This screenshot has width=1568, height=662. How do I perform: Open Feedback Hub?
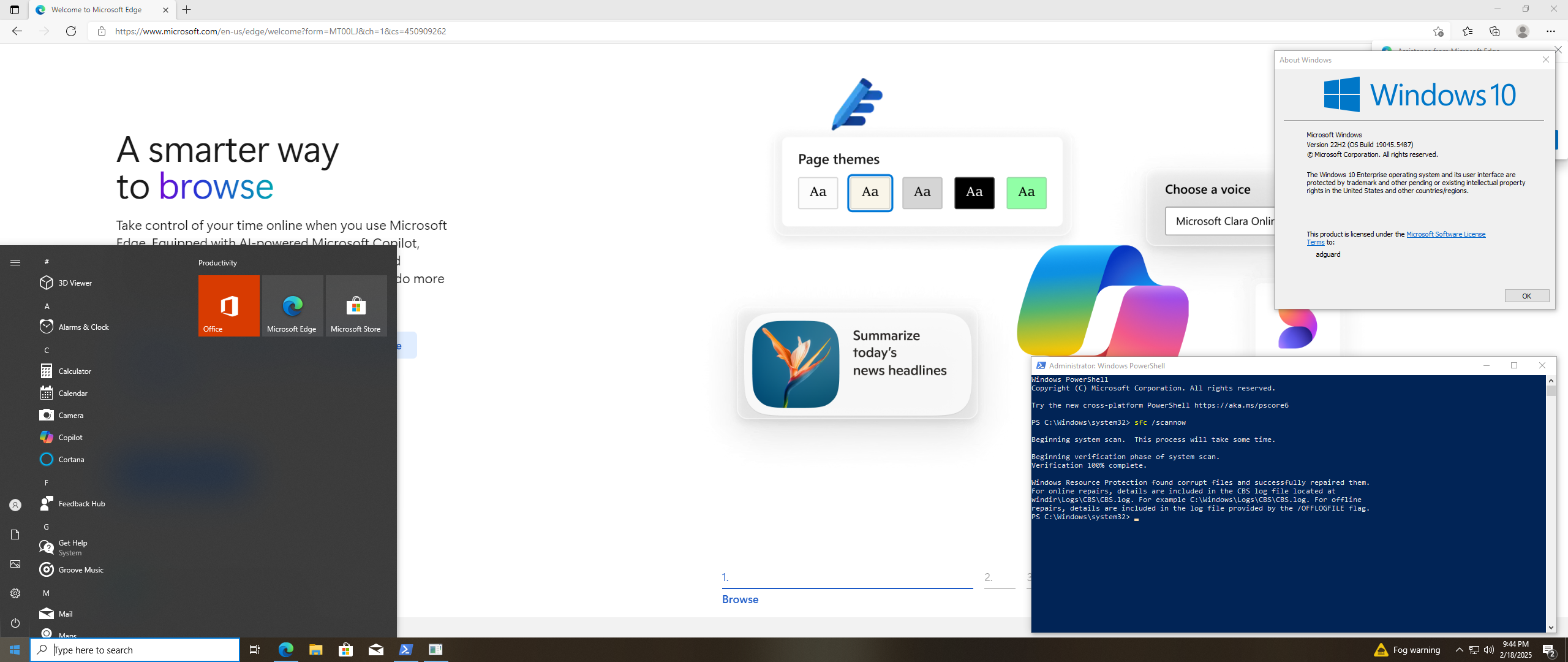[110, 503]
